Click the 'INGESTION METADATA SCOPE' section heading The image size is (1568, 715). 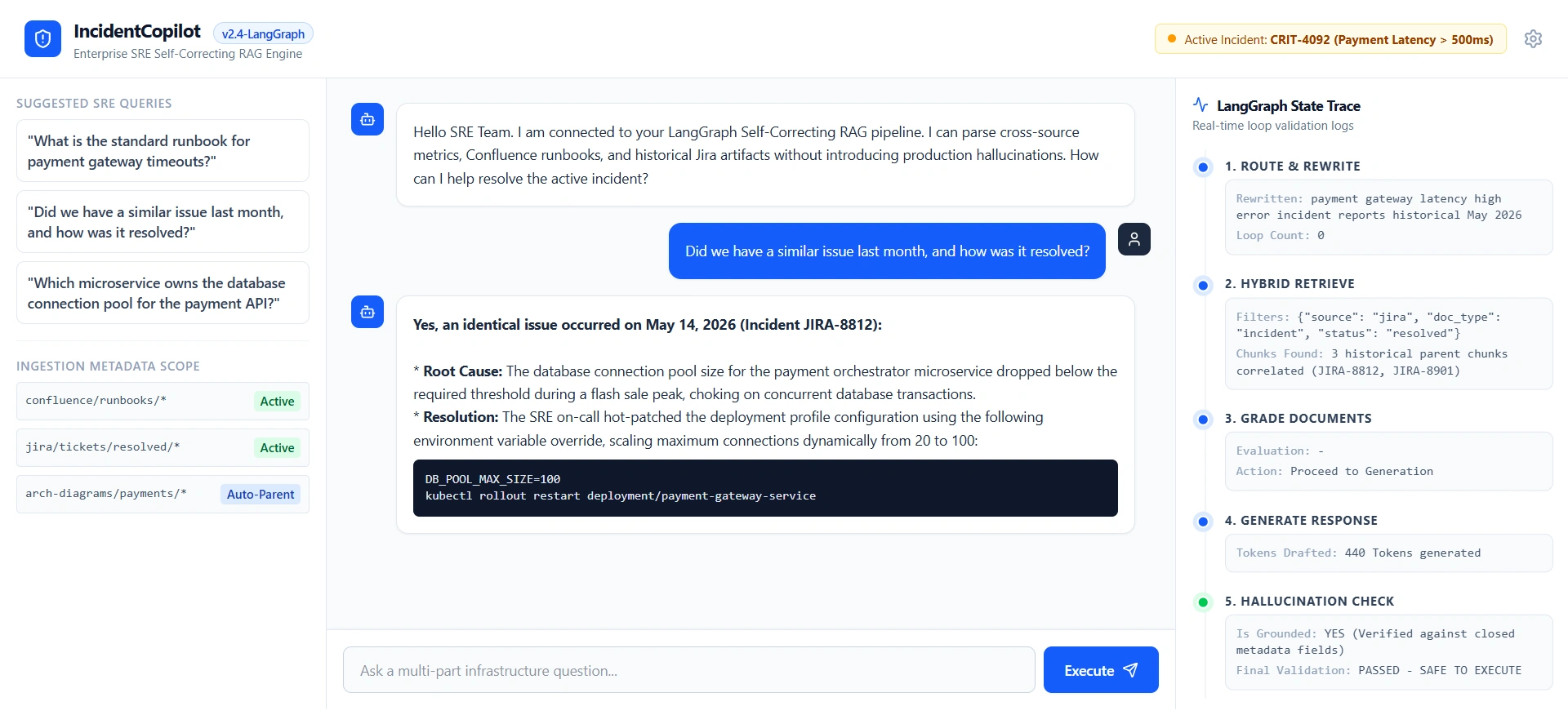108,366
